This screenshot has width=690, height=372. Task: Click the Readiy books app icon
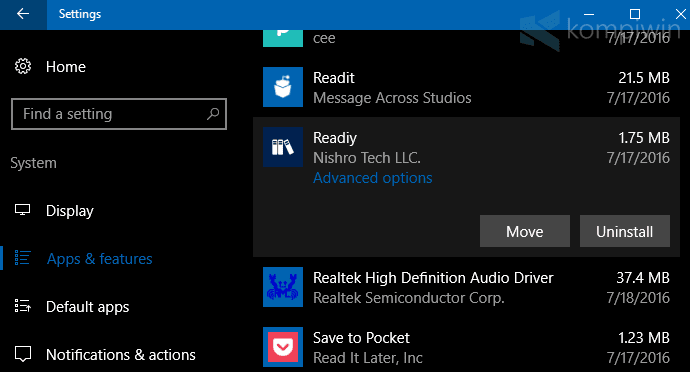tap(283, 147)
